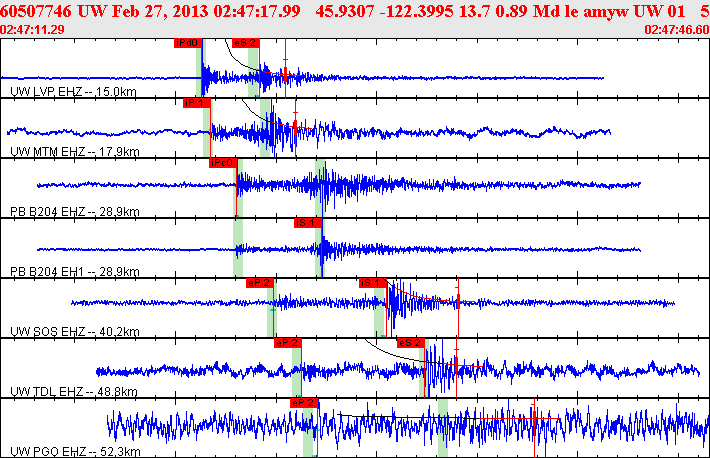This screenshot has height=458, width=710.
Task: Select the P pick flag on TDL trace
Action: [x=287, y=342]
